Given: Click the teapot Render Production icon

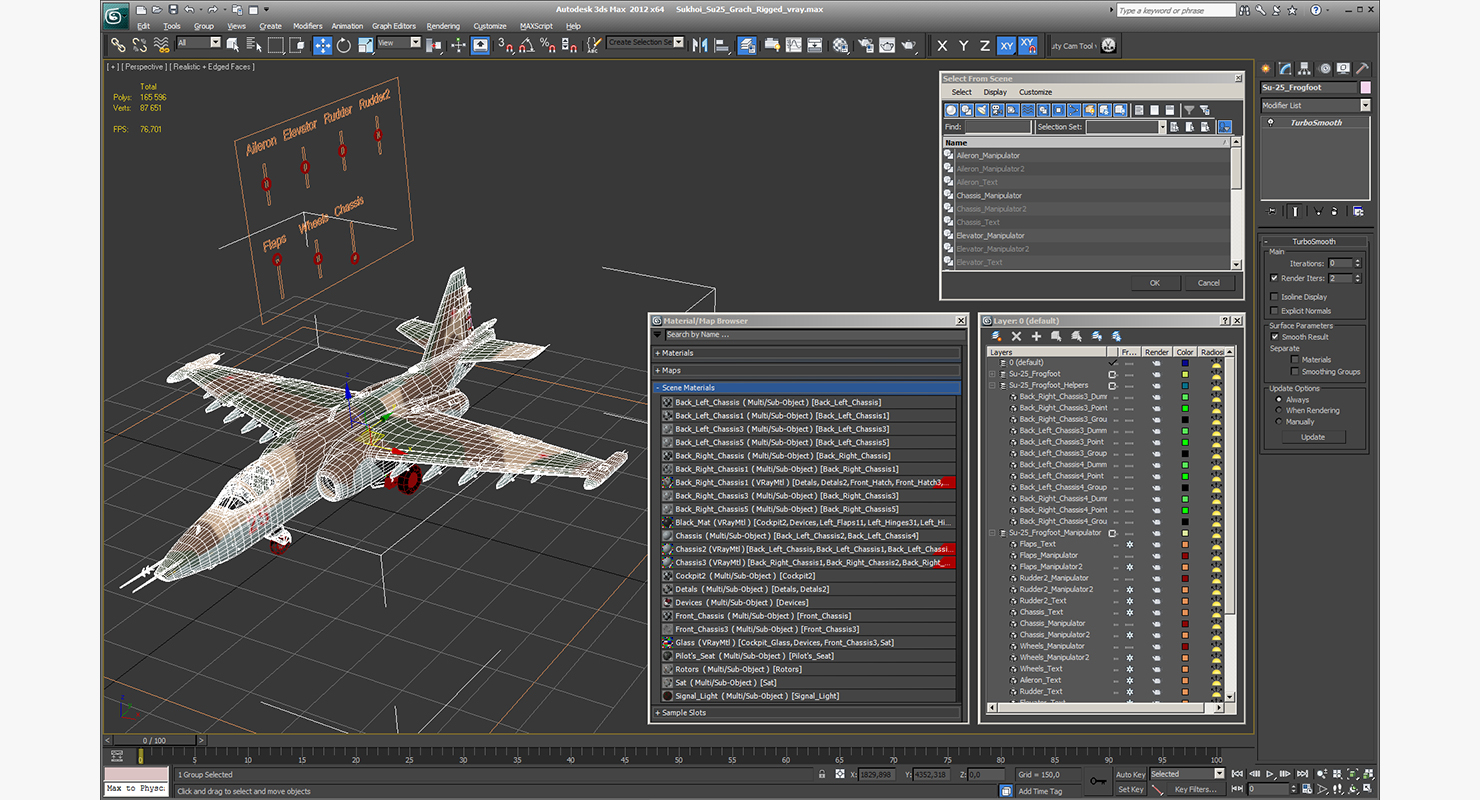Looking at the screenshot, I should click(907, 45).
